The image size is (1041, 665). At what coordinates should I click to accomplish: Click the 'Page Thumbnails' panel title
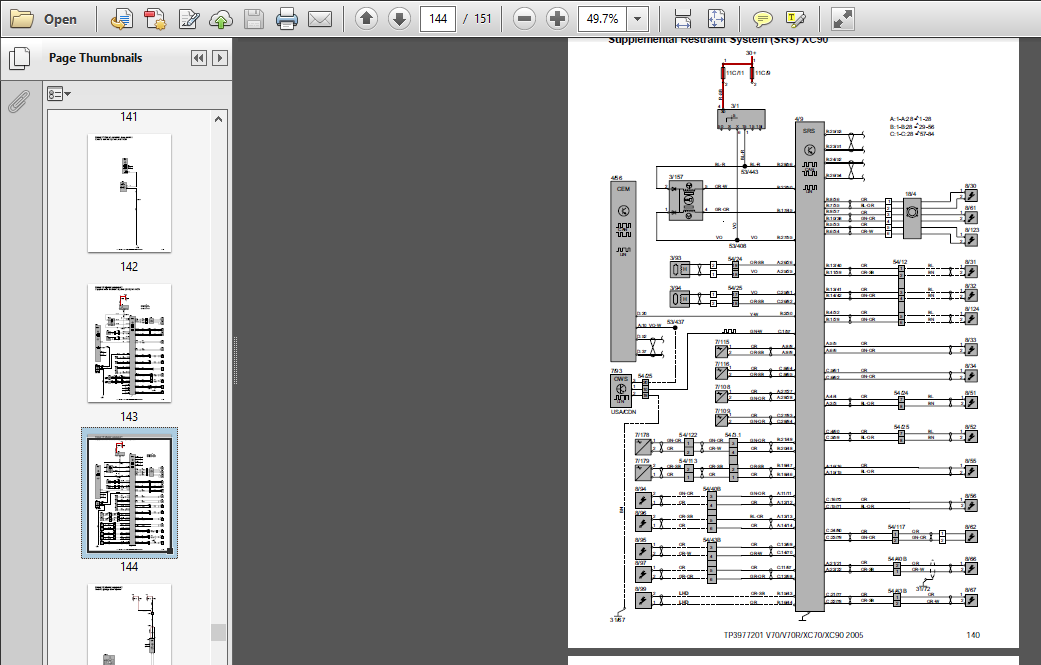click(96, 58)
